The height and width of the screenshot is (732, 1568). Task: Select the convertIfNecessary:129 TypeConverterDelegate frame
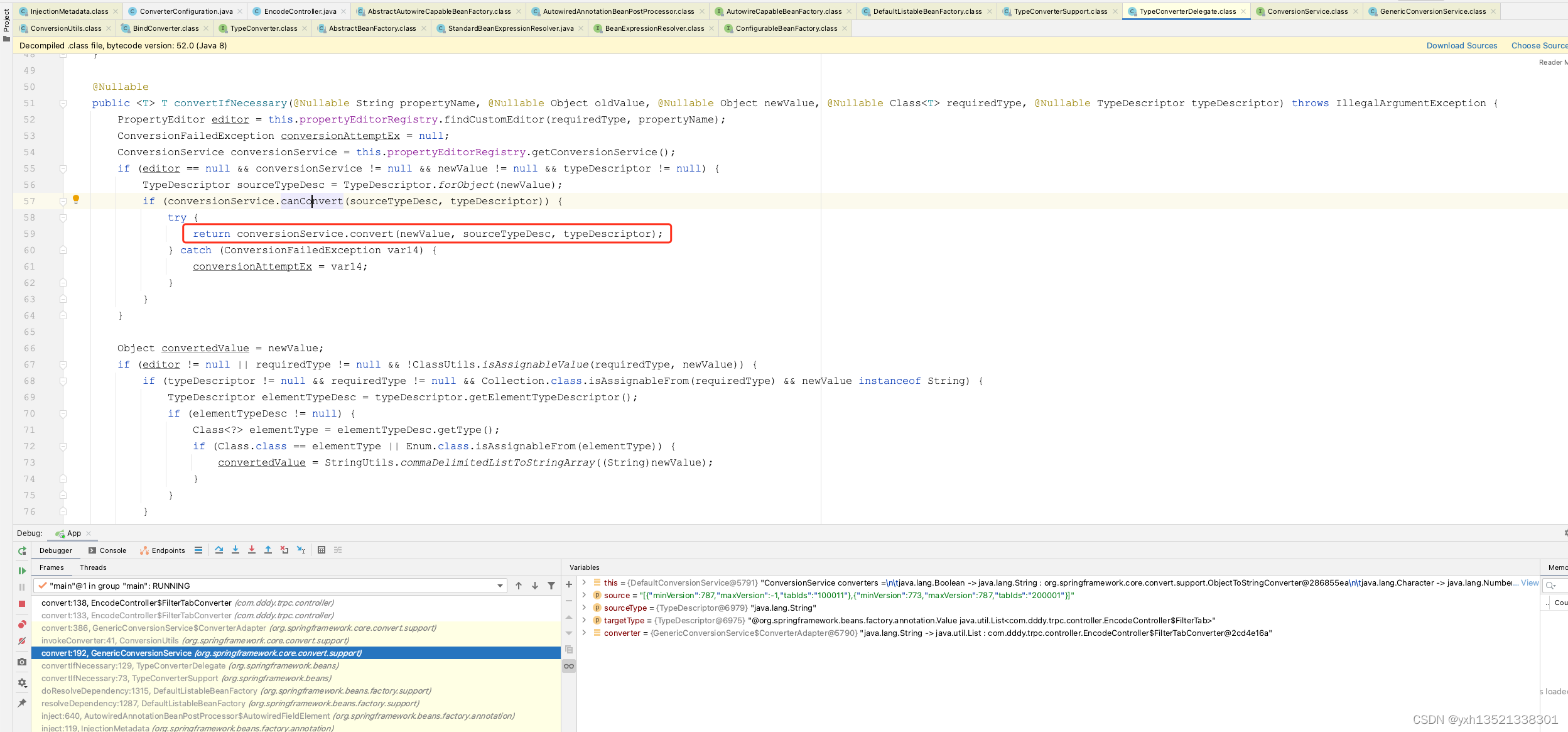pyautogui.click(x=190, y=665)
